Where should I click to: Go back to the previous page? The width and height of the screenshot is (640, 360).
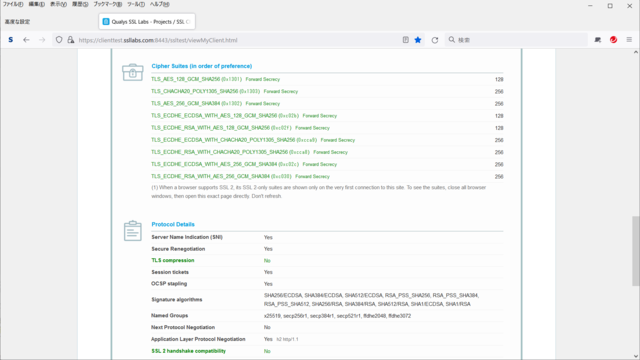[x=26, y=40]
